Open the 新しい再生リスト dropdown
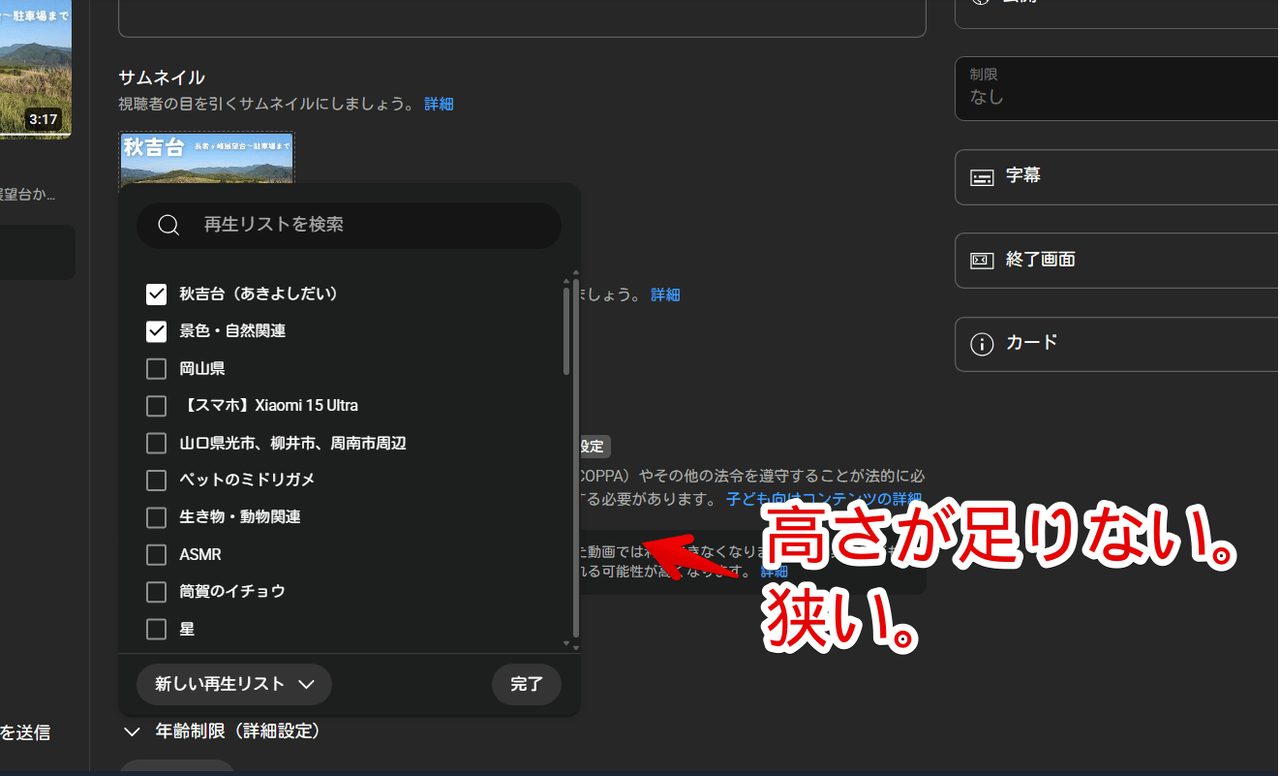 (234, 684)
